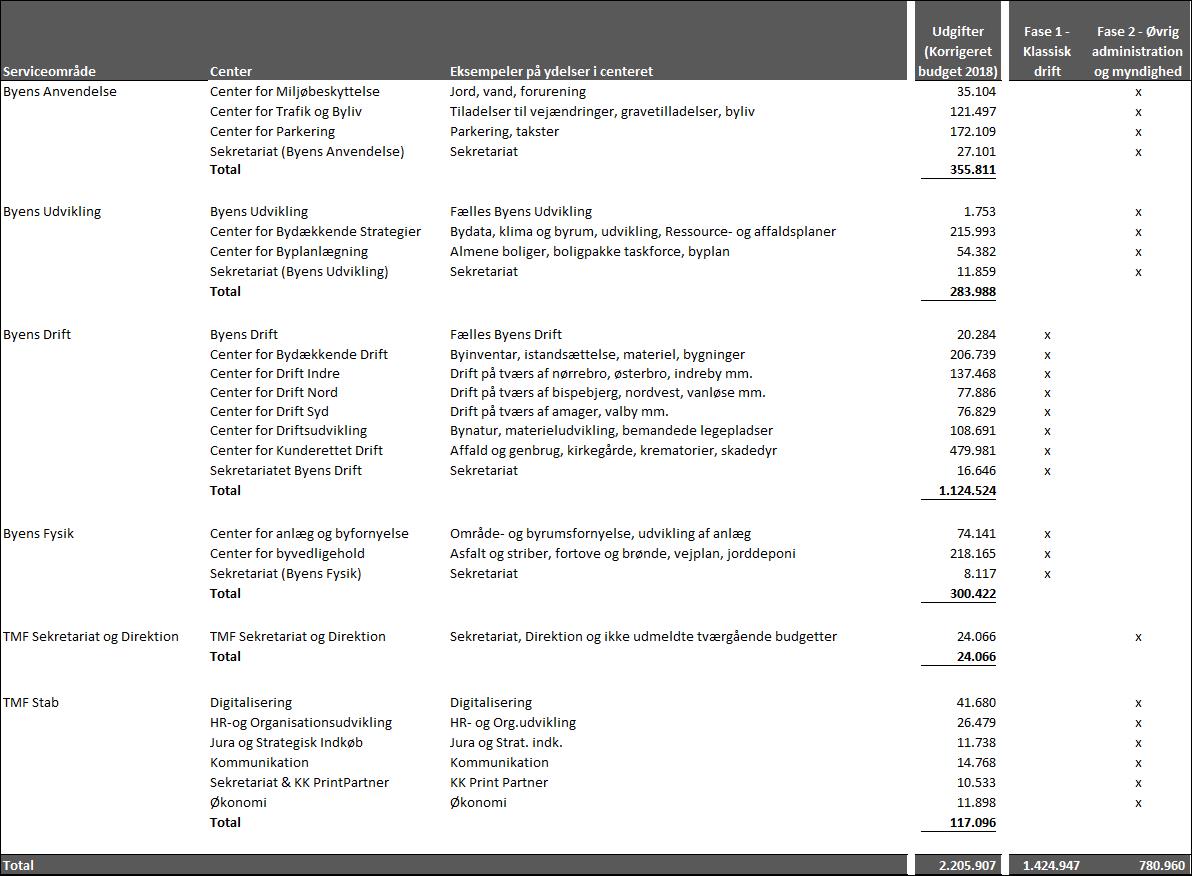The image size is (1192, 876).
Task: Click 'Center for Trafik og Byliv'
Action: [x=286, y=112]
